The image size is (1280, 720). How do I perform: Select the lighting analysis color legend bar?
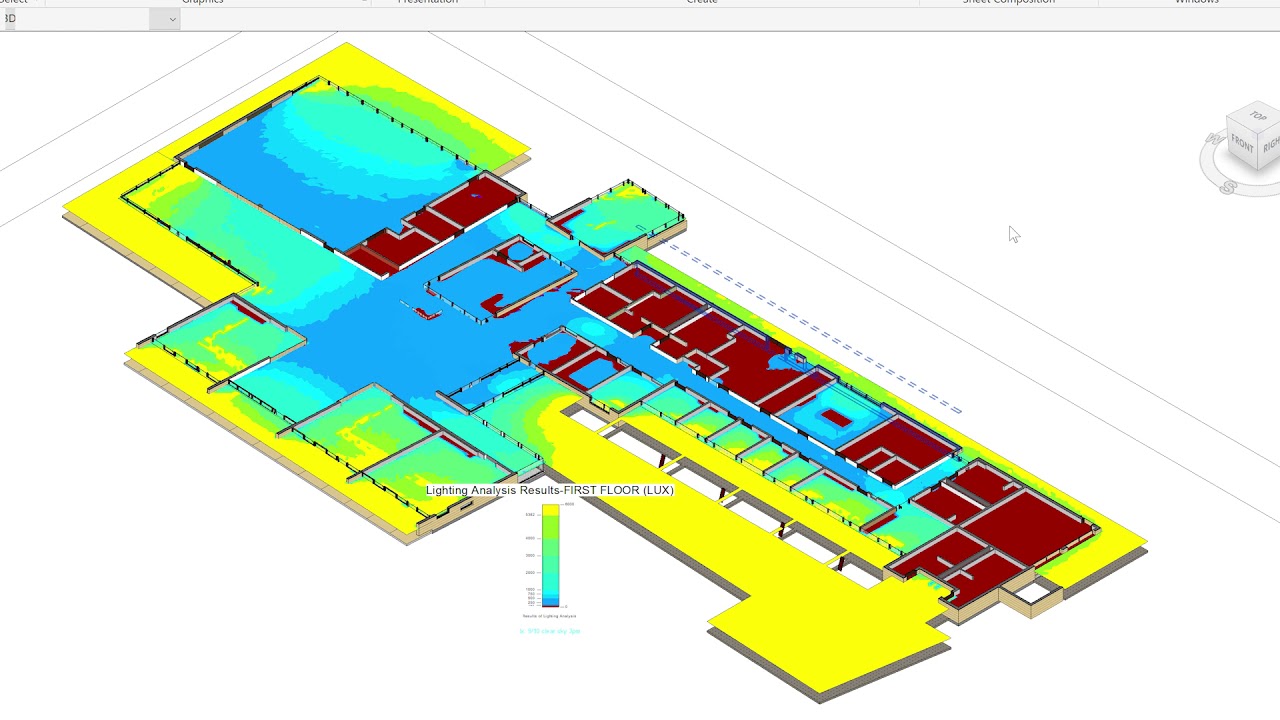(x=550, y=556)
